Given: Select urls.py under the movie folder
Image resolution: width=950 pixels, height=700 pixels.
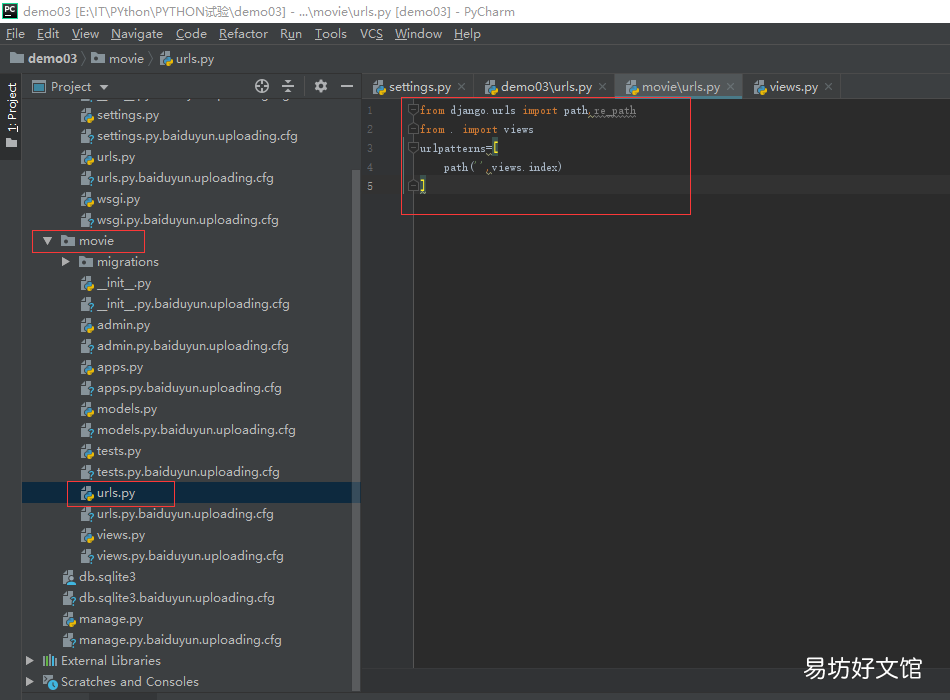Looking at the screenshot, I should coord(116,493).
